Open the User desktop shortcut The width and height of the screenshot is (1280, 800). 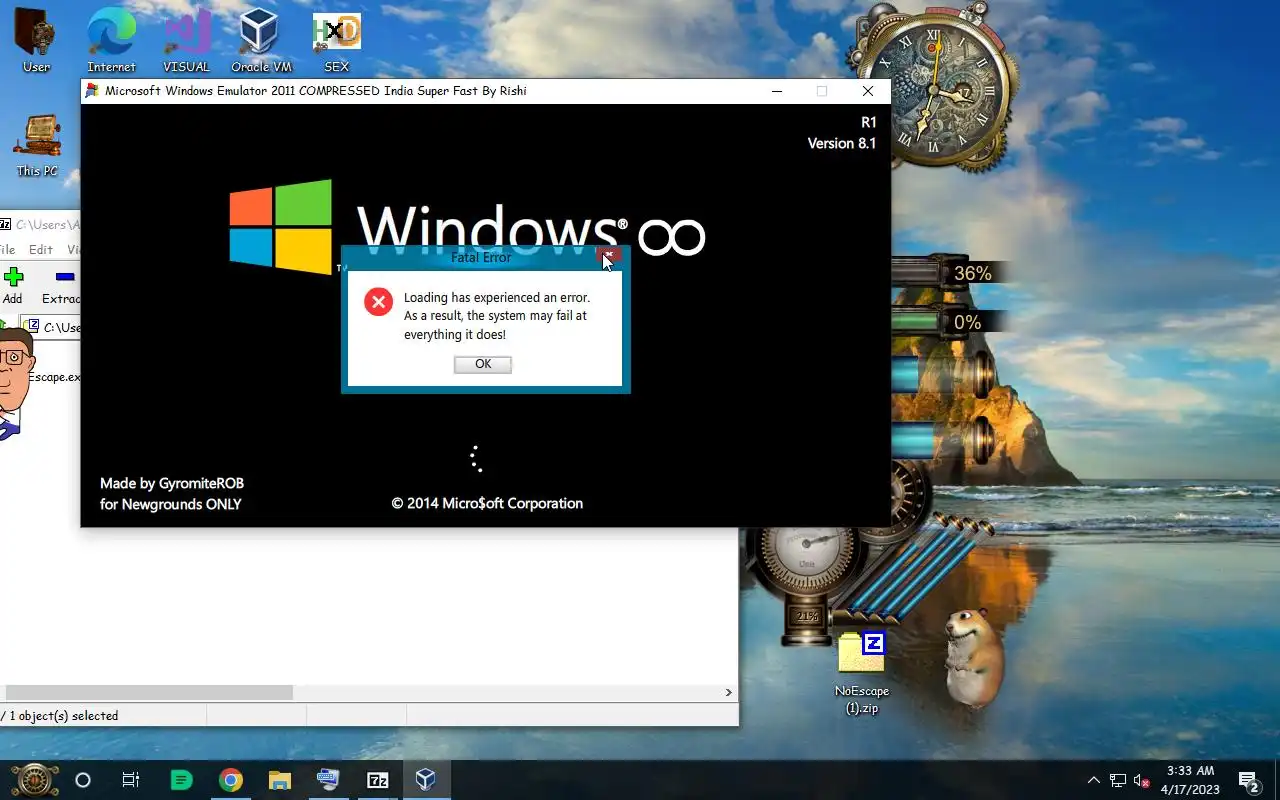(x=36, y=41)
